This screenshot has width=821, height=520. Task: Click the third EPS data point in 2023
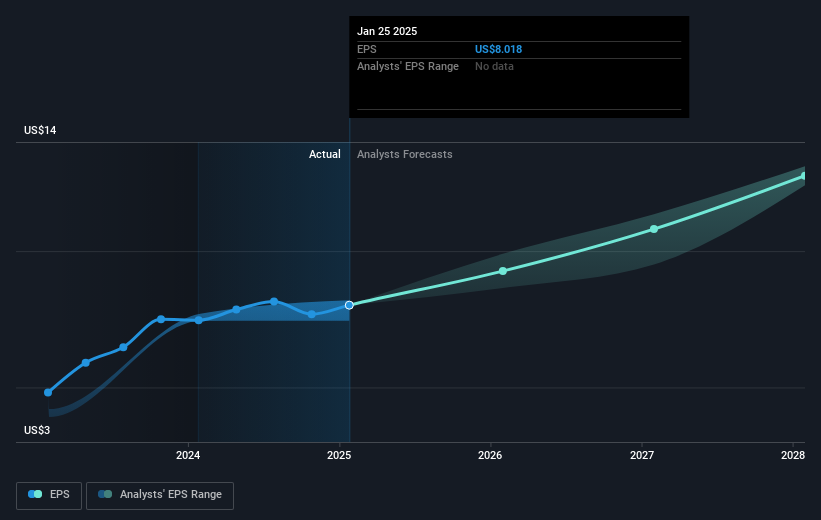pos(123,347)
